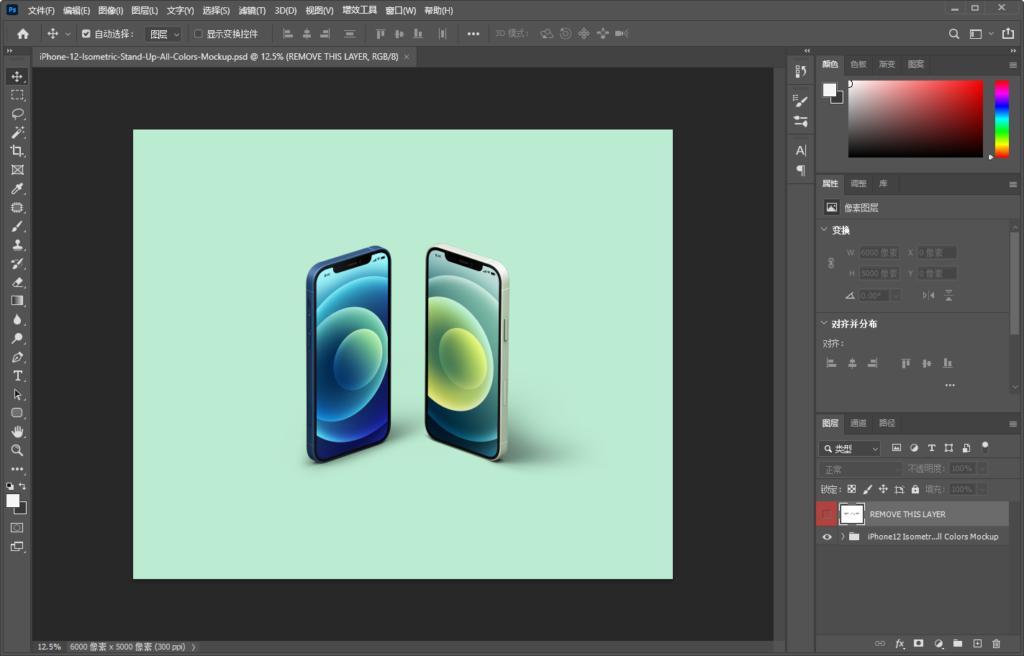The image size is (1024, 656).
Task: Select the Crop tool
Action: tap(17, 151)
